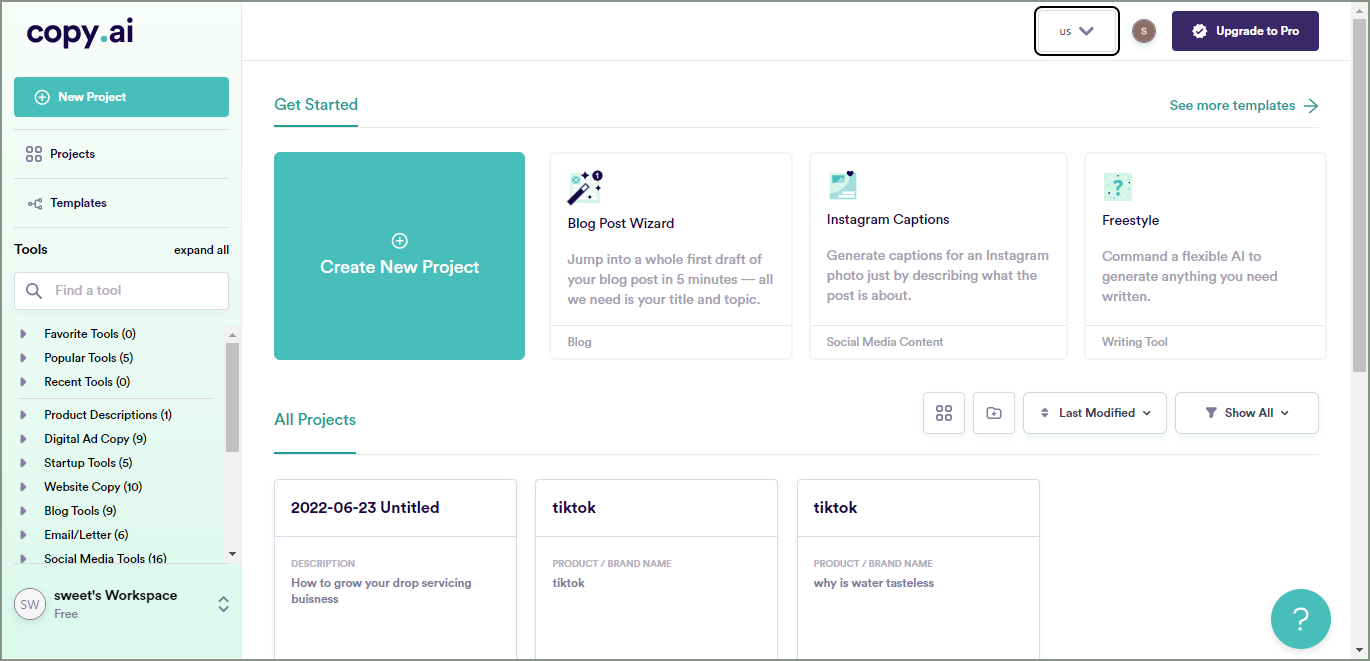The height and width of the screenshot is (661, 1370).
Task: Click the magnifier icon in tool search
Action: pyautogui.click(x=34, y=291)
